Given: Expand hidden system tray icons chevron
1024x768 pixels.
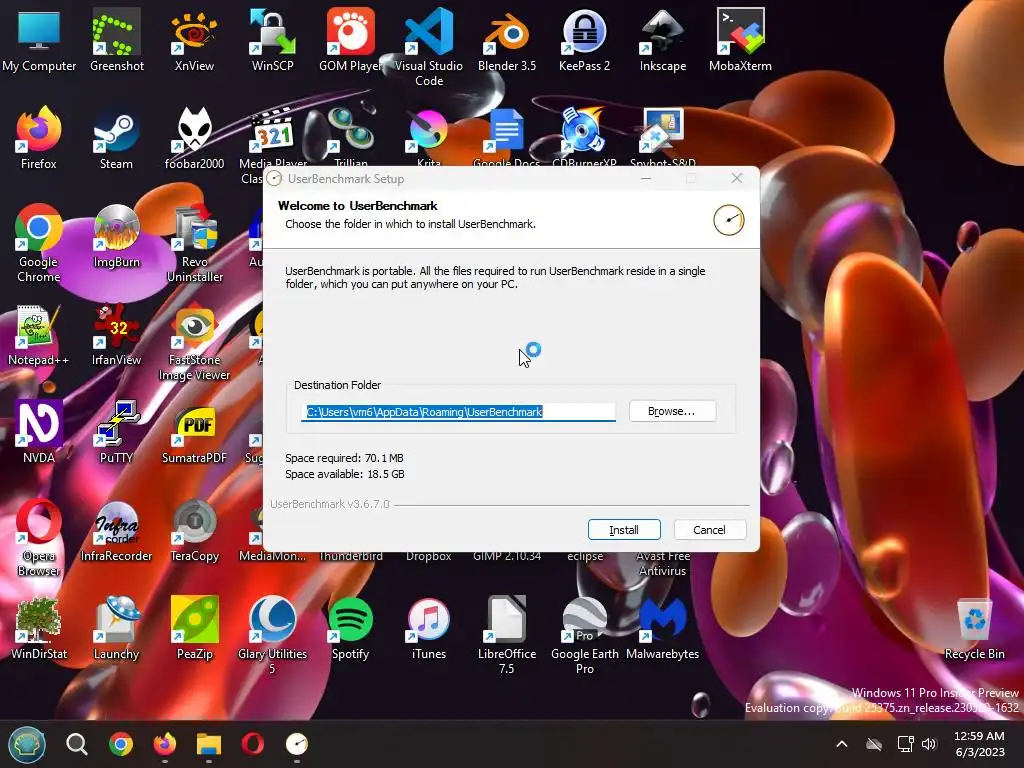Looking at the screenshot, I should coord(842,744).
